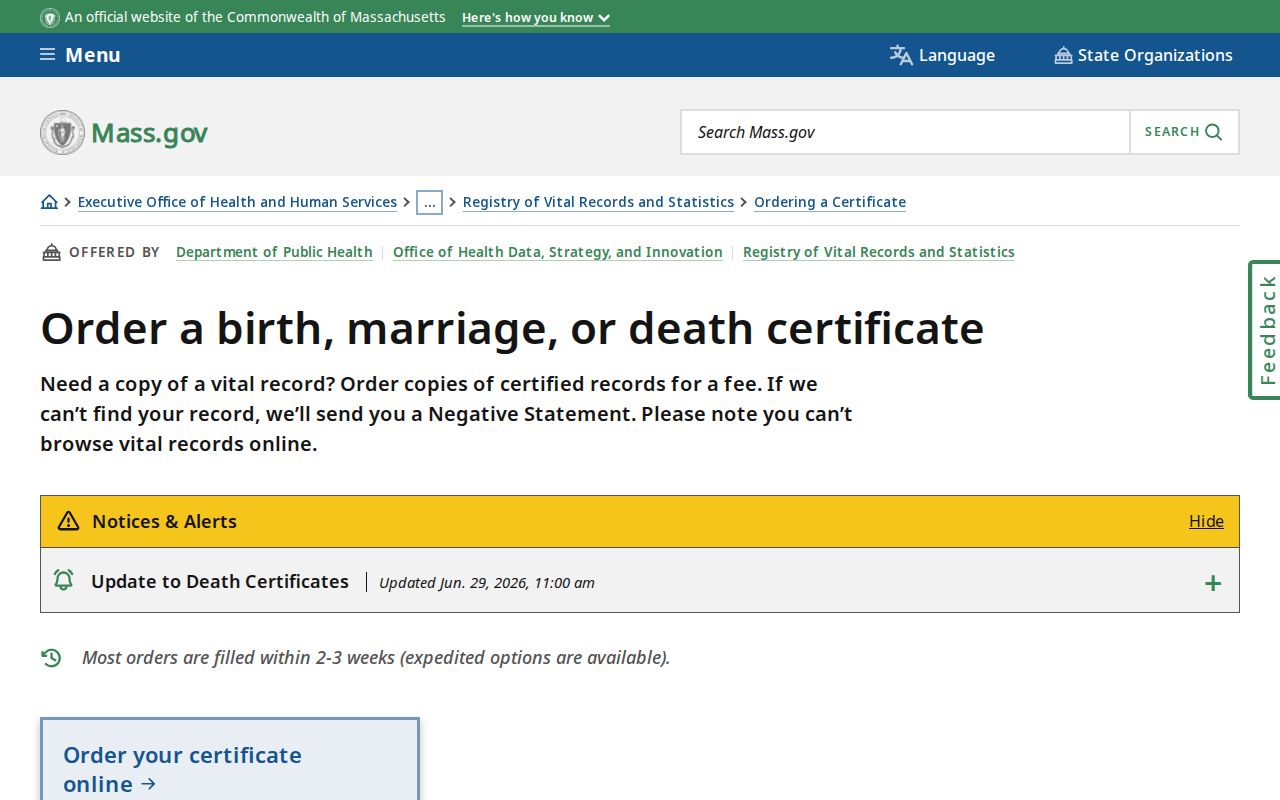Click the home icon in breadcrumb
The height and width of the screenshot is (800, 1280).
49,202
